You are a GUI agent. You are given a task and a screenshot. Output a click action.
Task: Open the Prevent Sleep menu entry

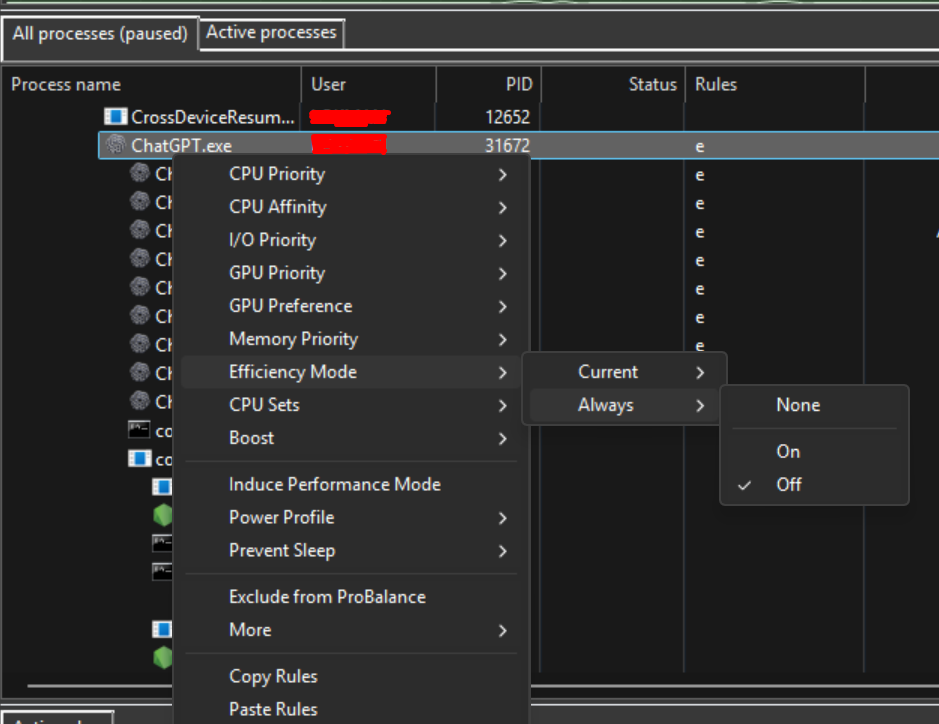pos(351,550)
